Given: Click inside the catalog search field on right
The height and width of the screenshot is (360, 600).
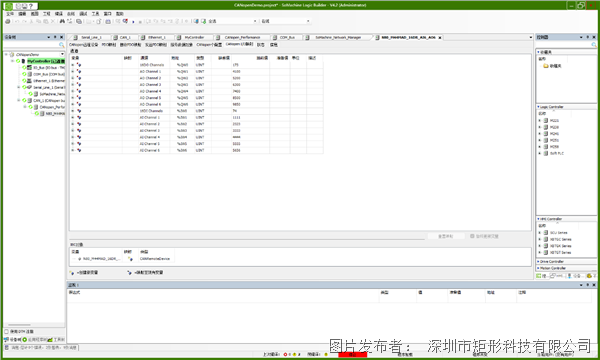Looking at the screenshot, I should click(x=563, y=45).
